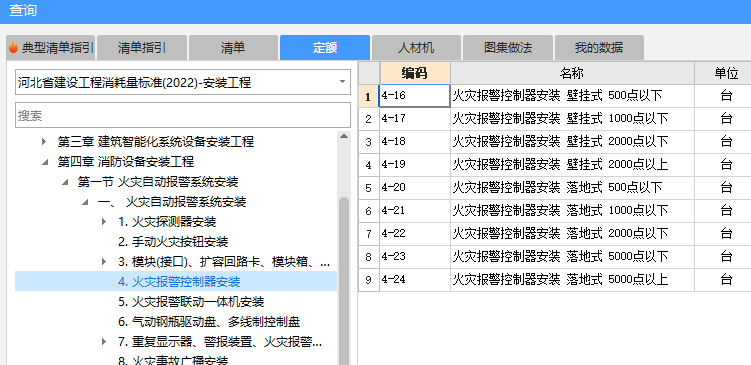Select 一、火灾自动报警系统安装 tree item
751x365 pixels.
172,202
